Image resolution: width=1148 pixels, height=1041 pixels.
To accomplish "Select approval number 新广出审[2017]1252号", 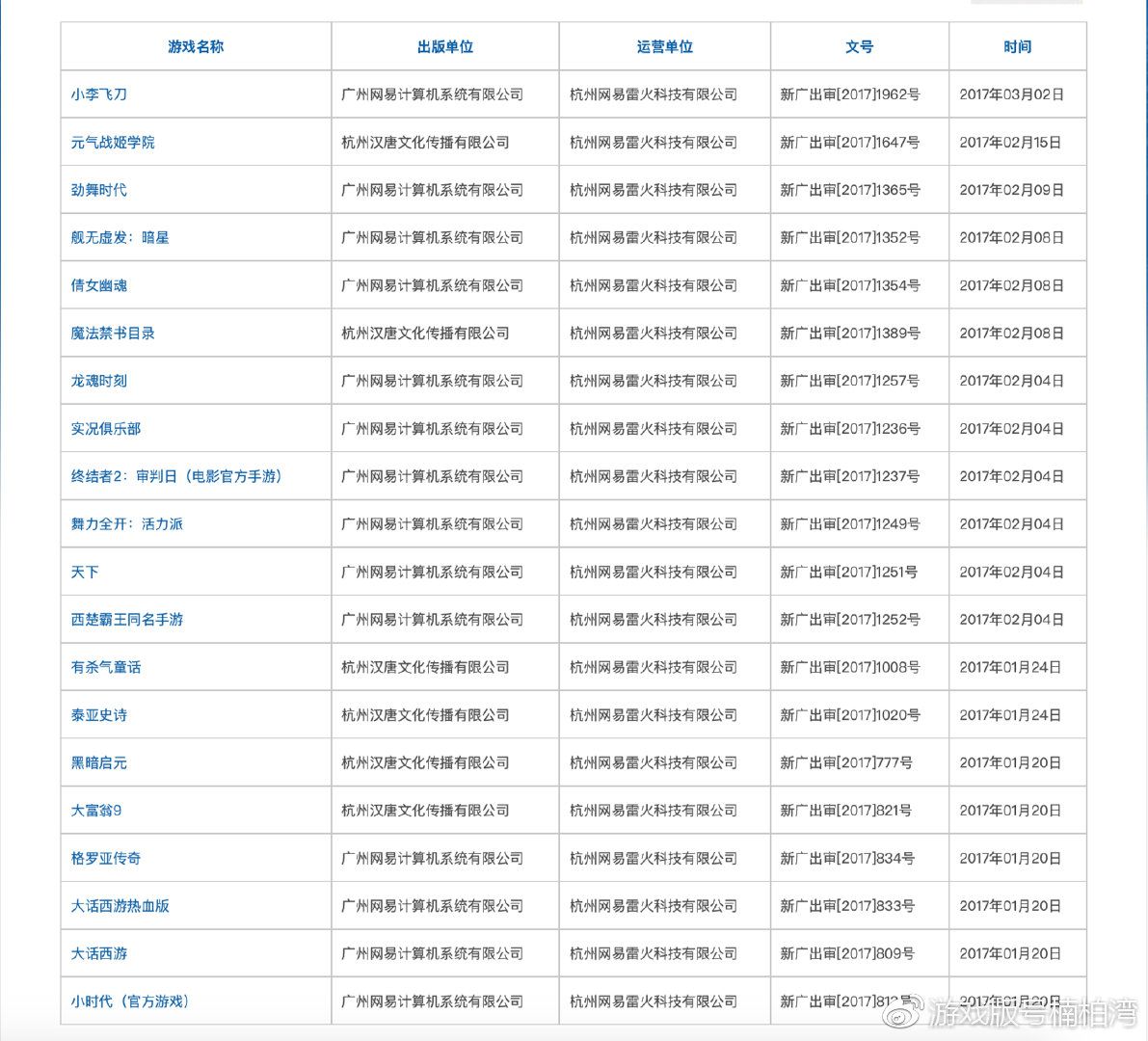I will click(850, 620).
